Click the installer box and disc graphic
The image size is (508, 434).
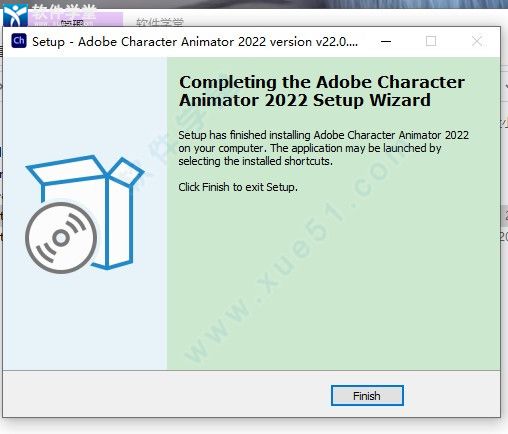[x=85, y=214]
